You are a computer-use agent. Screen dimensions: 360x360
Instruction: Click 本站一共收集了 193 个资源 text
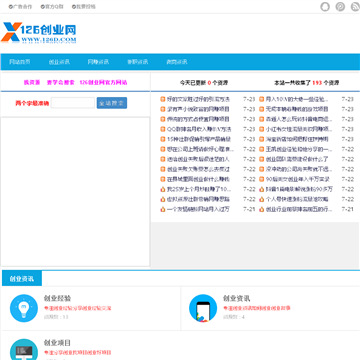click(x=307, y=83)
